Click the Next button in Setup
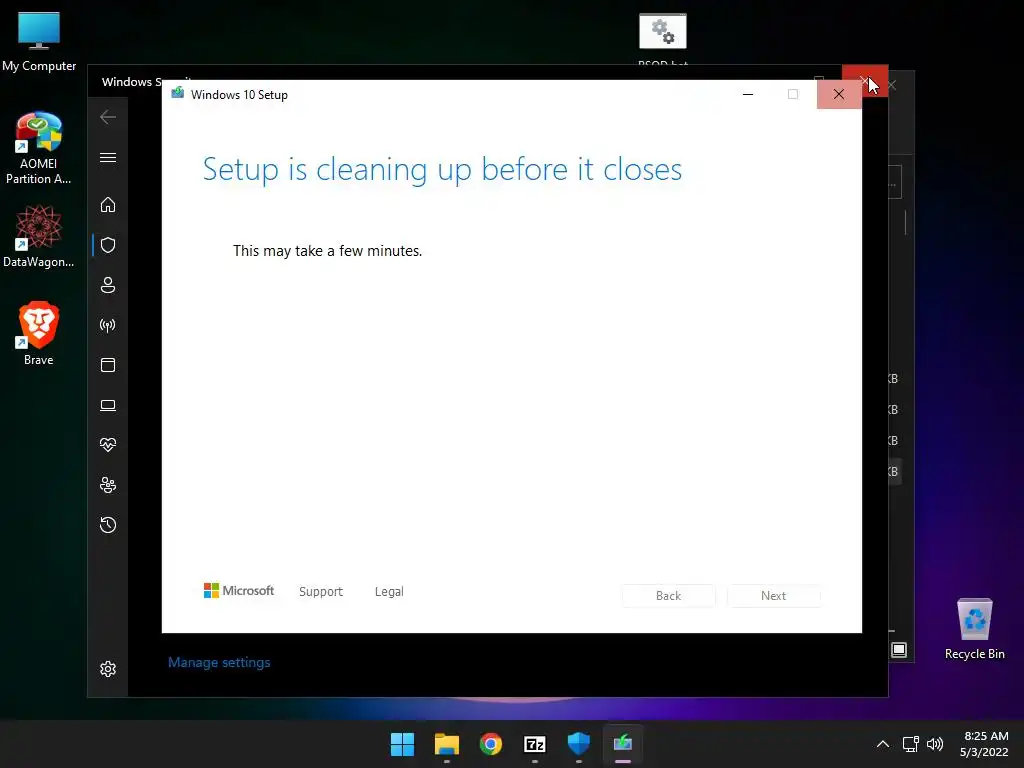The image size is (1024, 768). [773, 596]
